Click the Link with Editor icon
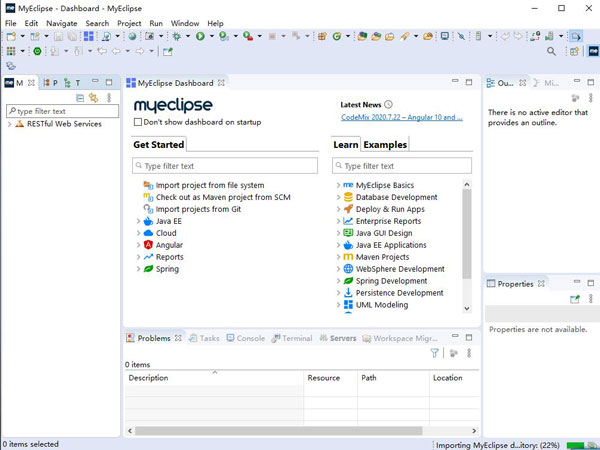600x450 pixels. click(93, 97)
